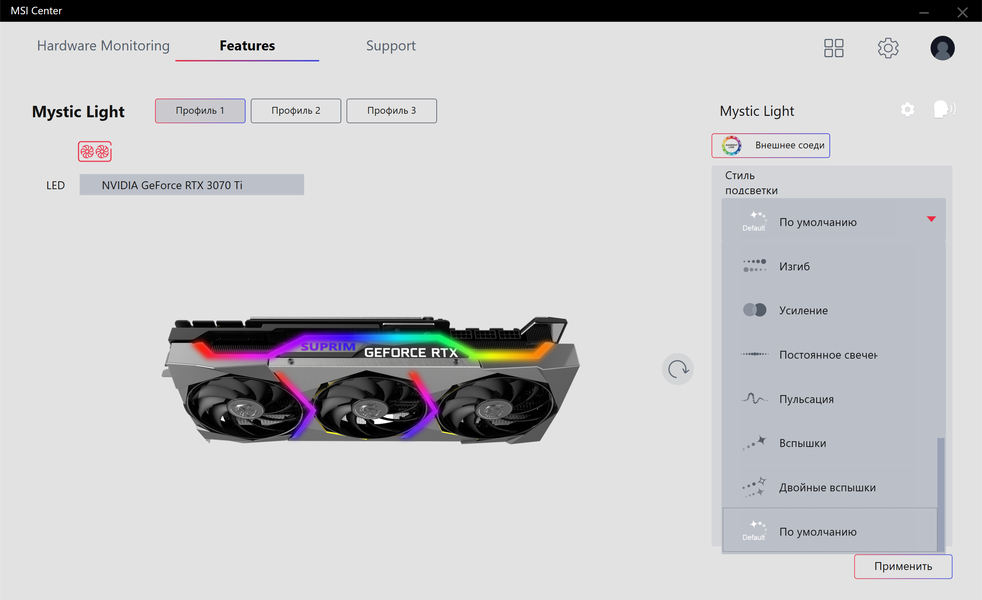The height and width of the screenshot is (600, 982).
Task: Open Mystic Light panel gear settings
Action: (907, 110)
